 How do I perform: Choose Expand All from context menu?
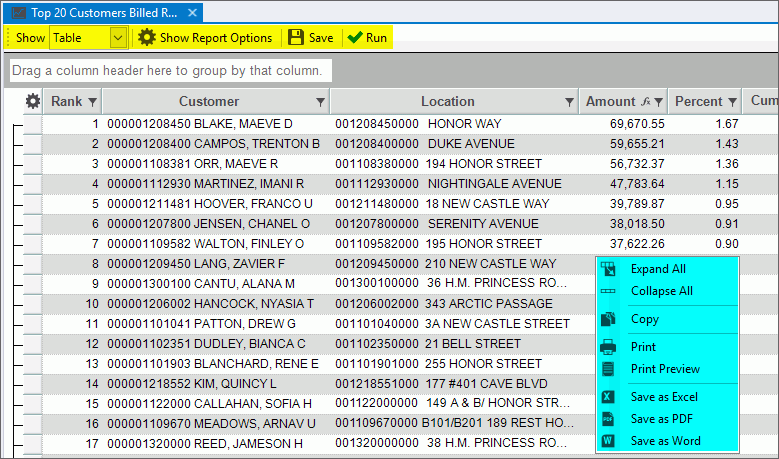657,269
